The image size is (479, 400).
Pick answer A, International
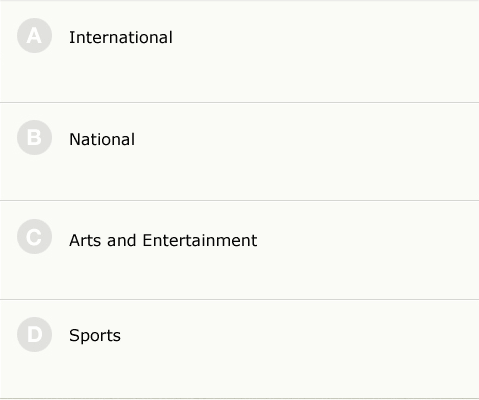tap(239, 52)
